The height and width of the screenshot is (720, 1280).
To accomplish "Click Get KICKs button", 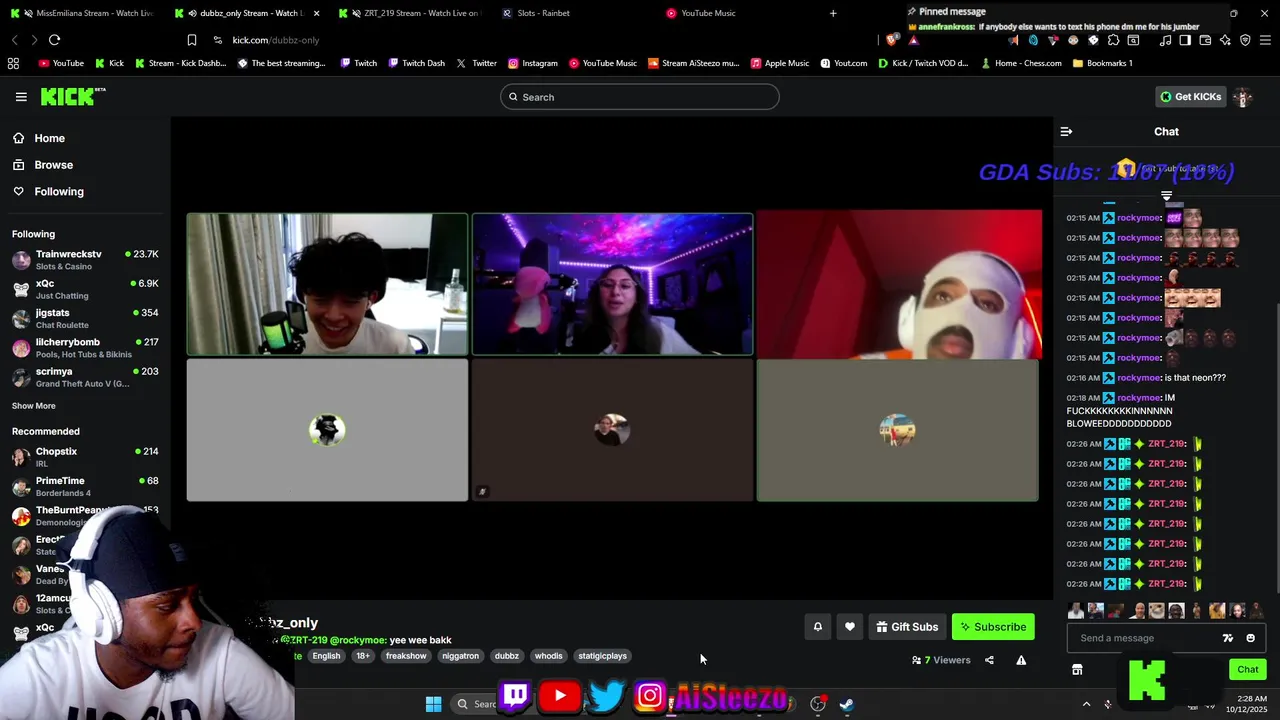I will pyautogui.click(x=1190, y=97).
